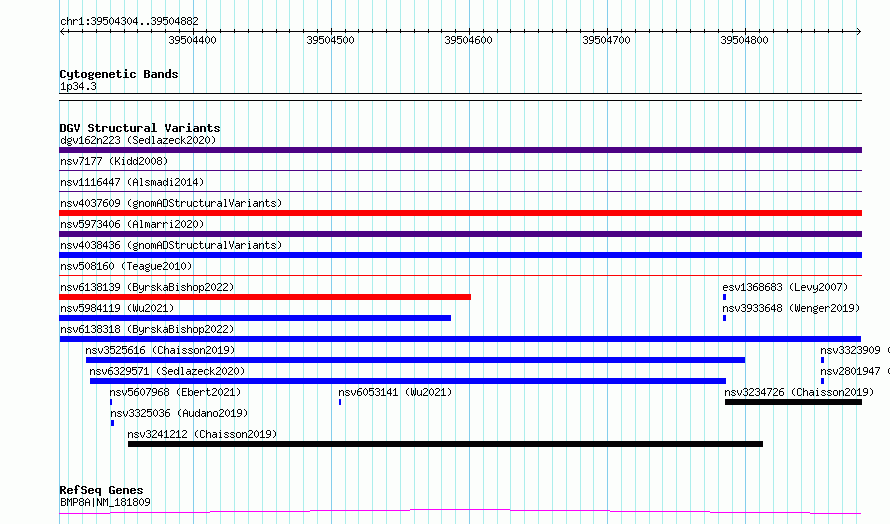Click nsv4038436 gnomADStructuralVariants label
Image resolution: width=890 pixels, height=524 pixels.
click(x=171, y=245)
